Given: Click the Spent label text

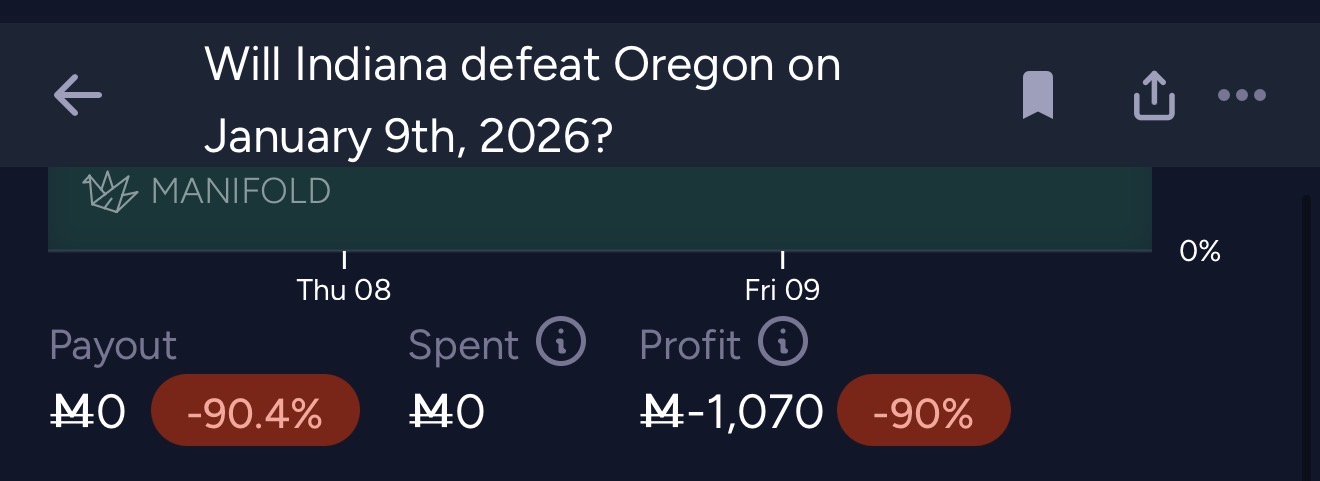Looking at the screenshot, I should point(463,345).
